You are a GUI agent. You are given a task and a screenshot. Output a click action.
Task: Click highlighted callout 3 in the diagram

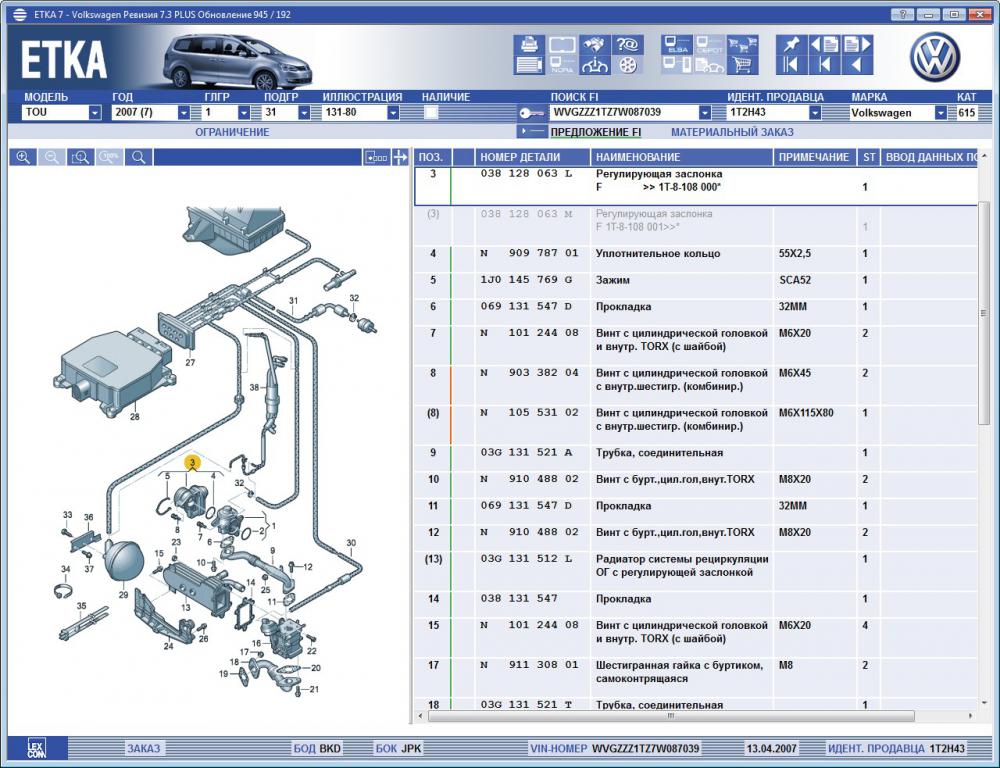tap(192, 462)
